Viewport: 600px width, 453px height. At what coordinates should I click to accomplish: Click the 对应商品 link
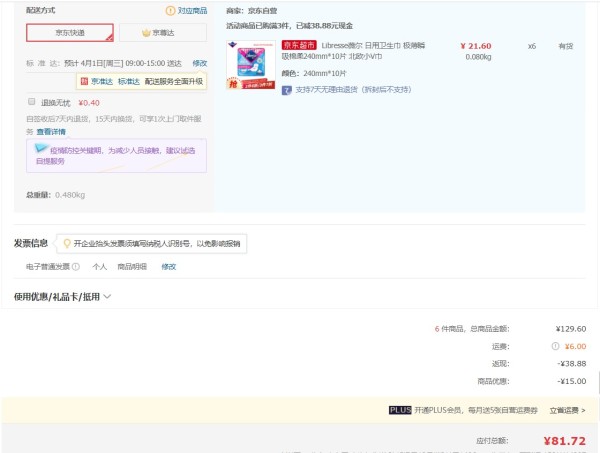point(192,11)
